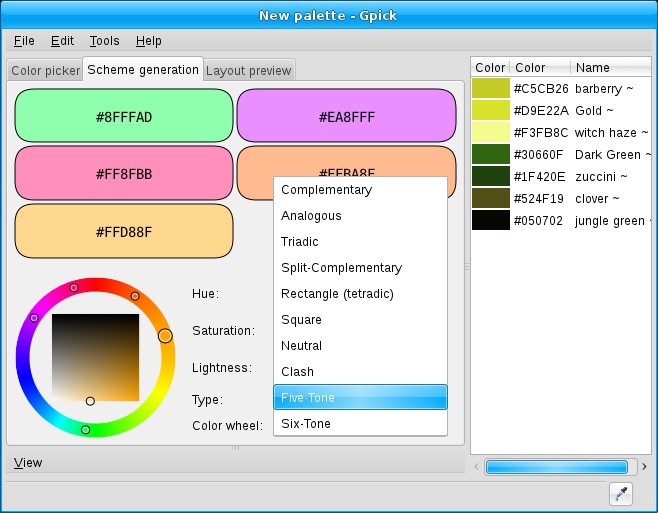Select Six-Tone in the list

tap(360, 424)
